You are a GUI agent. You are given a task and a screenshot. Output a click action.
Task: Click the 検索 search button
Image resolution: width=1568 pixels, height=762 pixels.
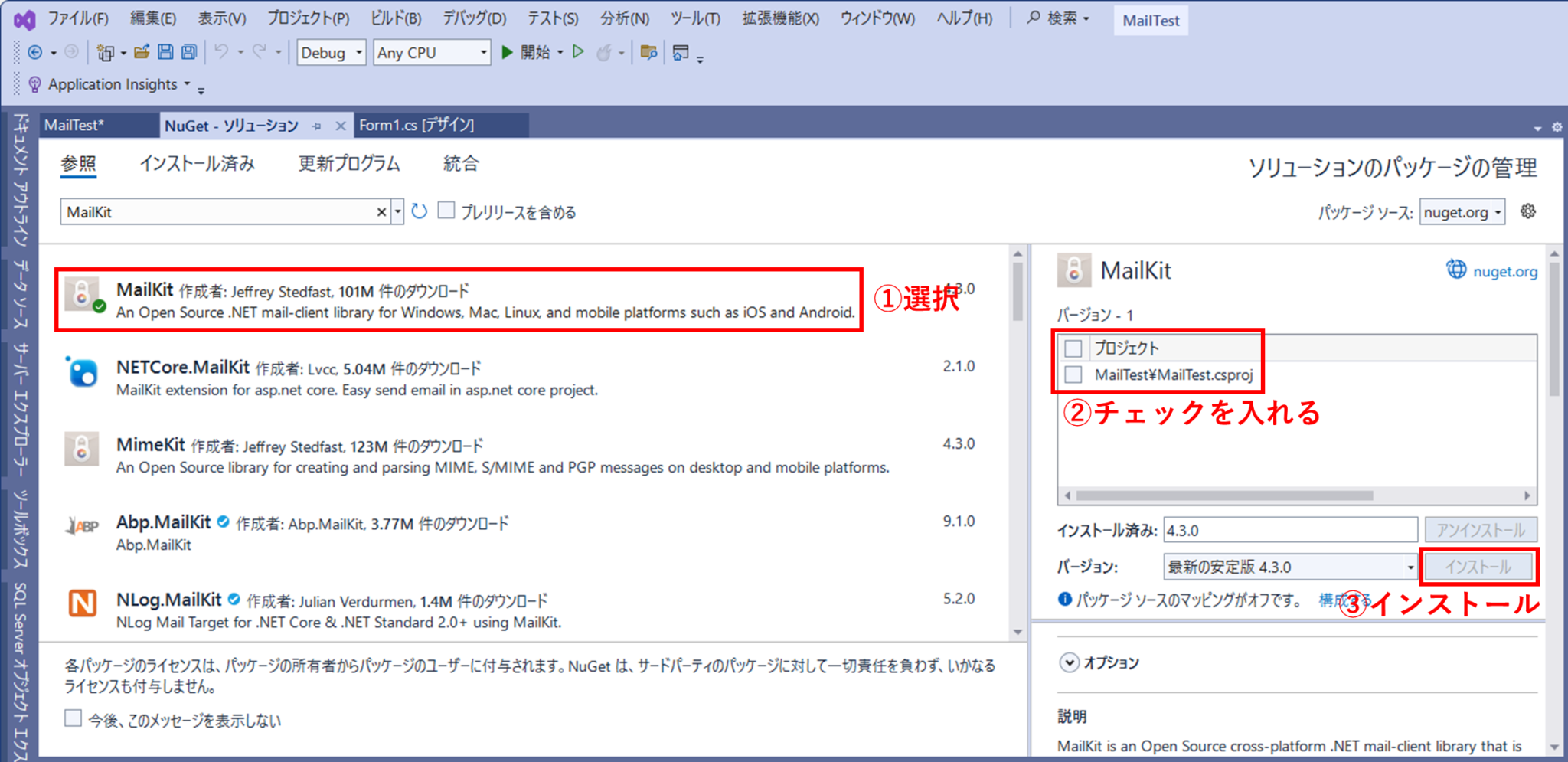1060,18
